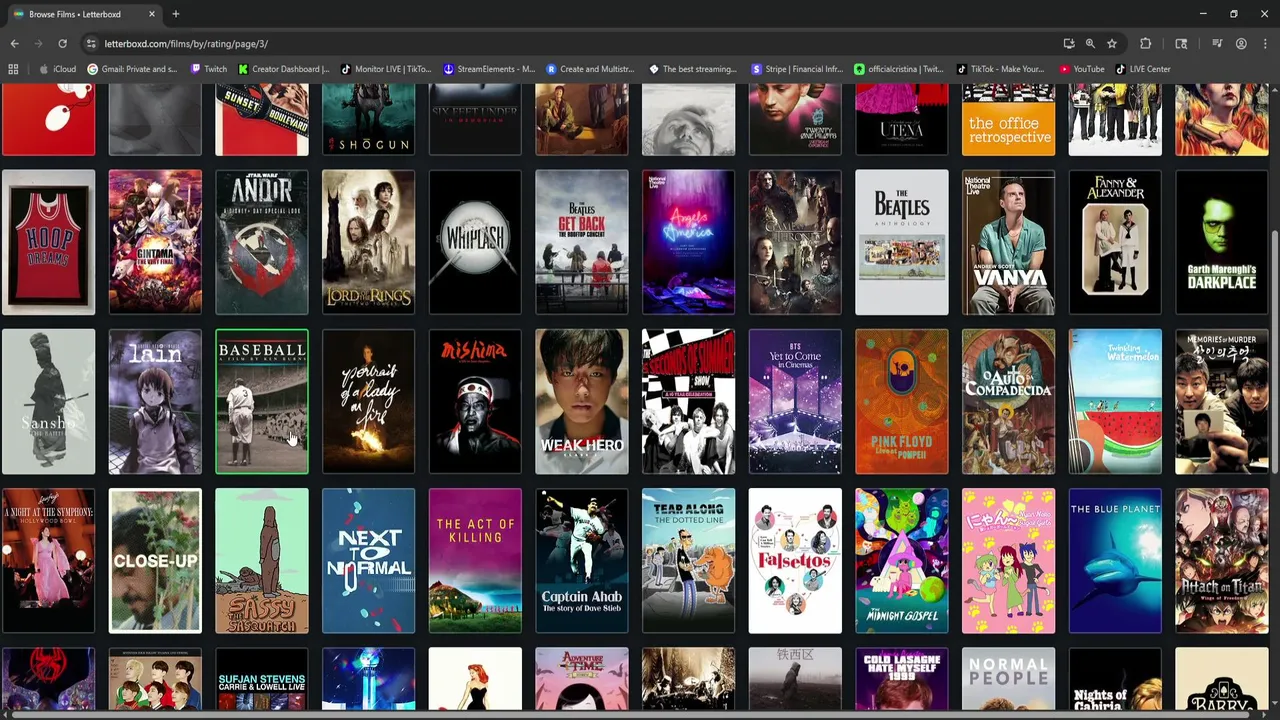Open The Beatles Anthology poster
The height and width of the screenshot is (720, 1280).
(902, 242)
